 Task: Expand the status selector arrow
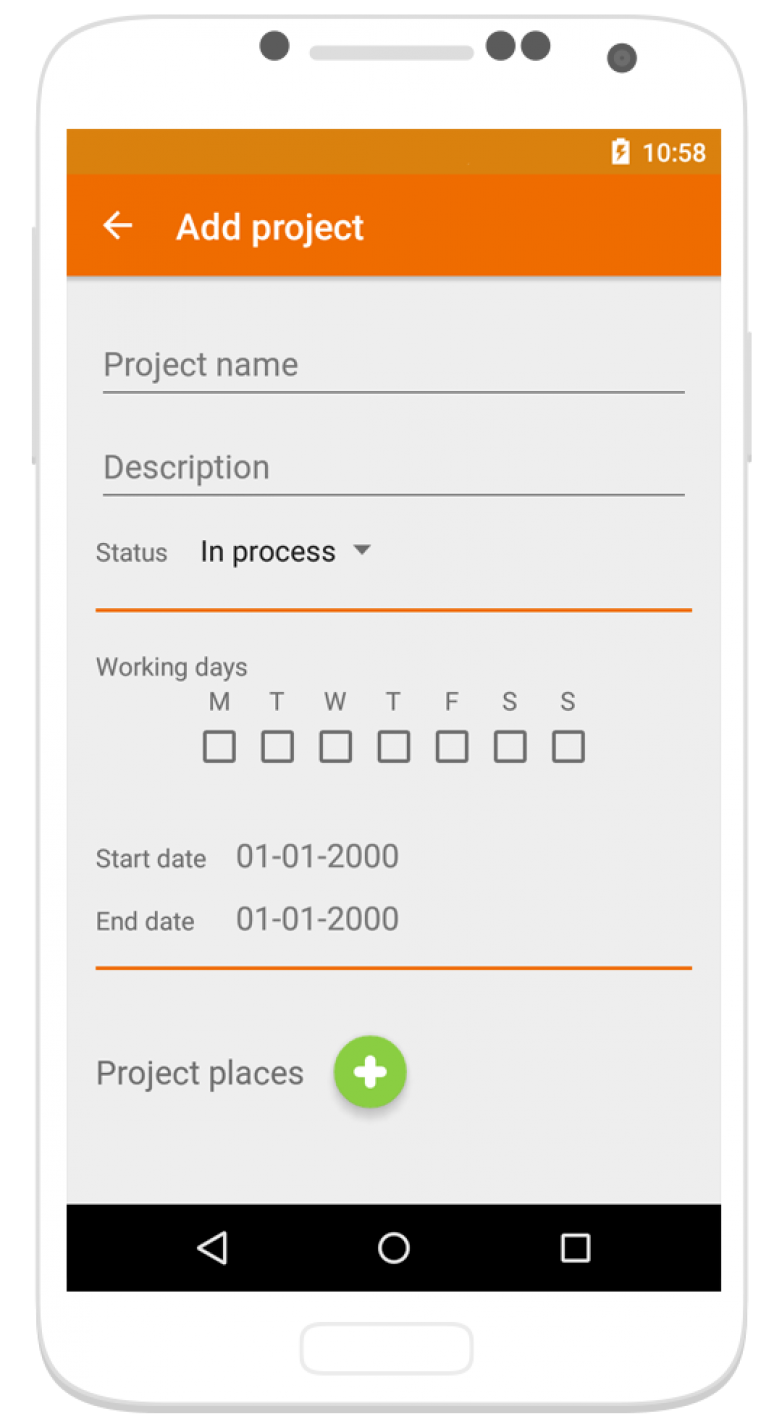point(361,551)
